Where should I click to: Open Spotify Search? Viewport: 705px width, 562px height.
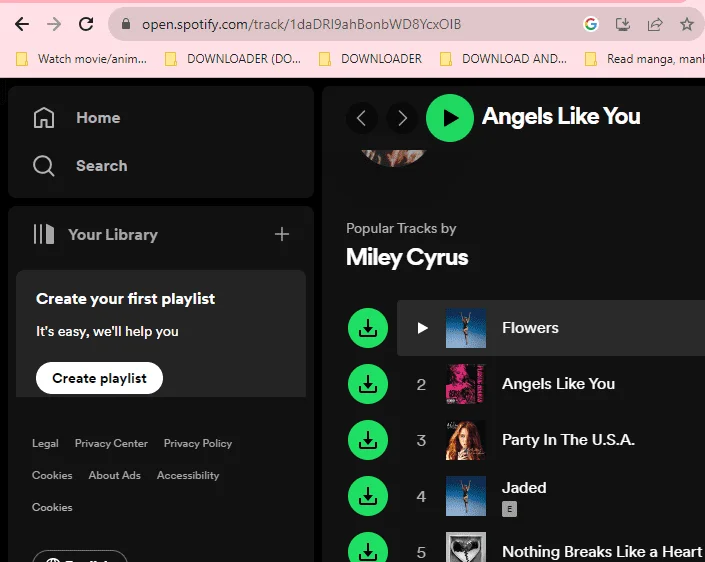click(102, 166)
